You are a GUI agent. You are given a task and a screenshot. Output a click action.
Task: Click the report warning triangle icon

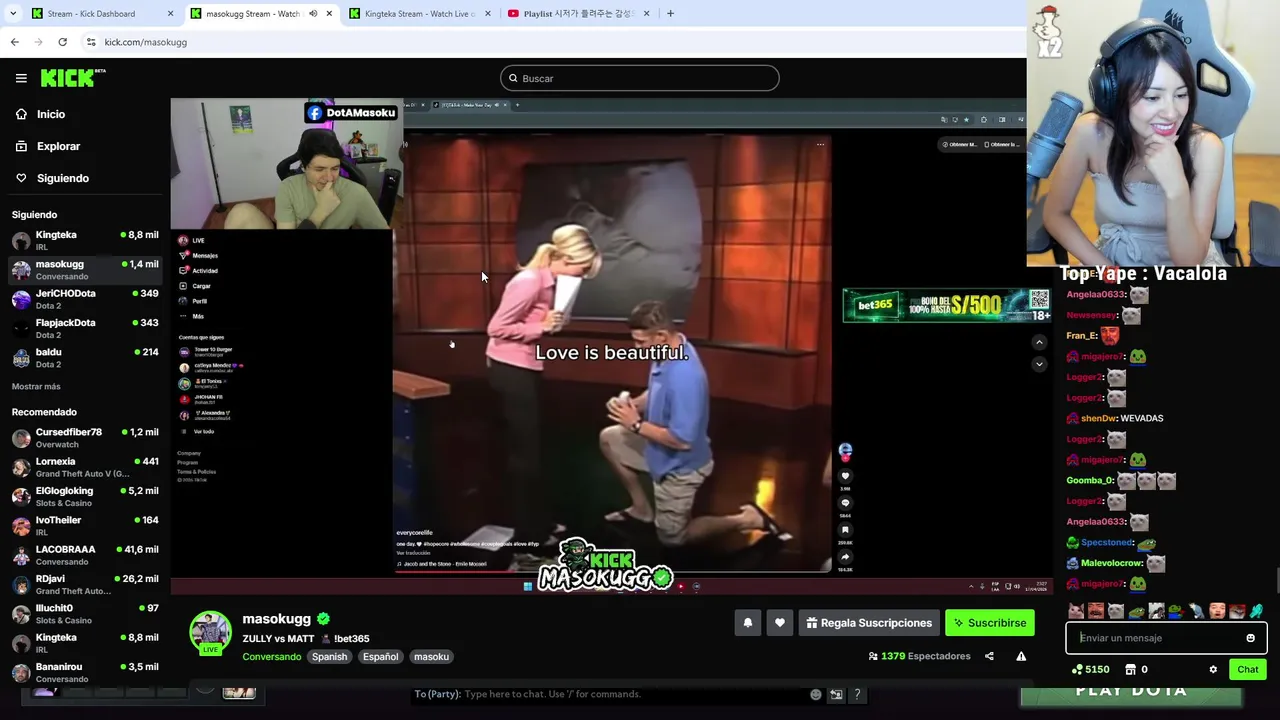pyautogui.click(x=1021, y=656)
